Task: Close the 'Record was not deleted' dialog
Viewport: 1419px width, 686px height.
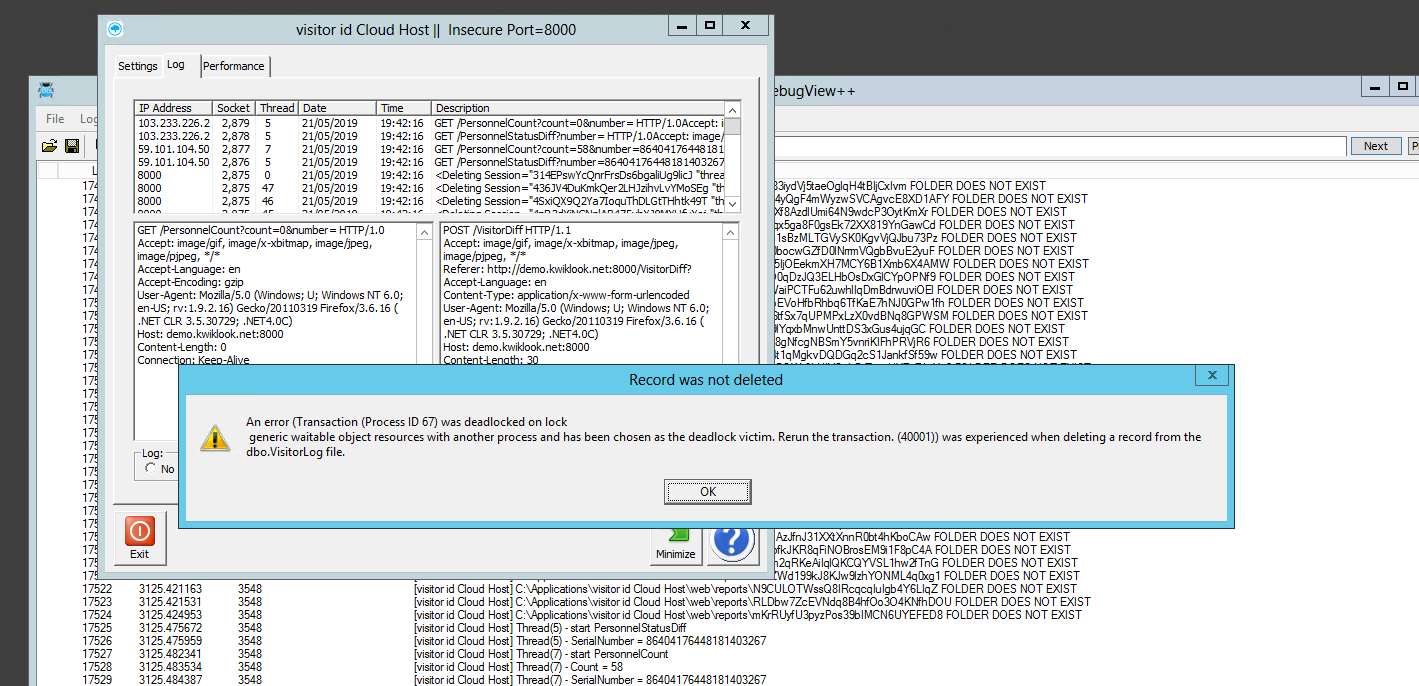Action: tap(1211, 376)
